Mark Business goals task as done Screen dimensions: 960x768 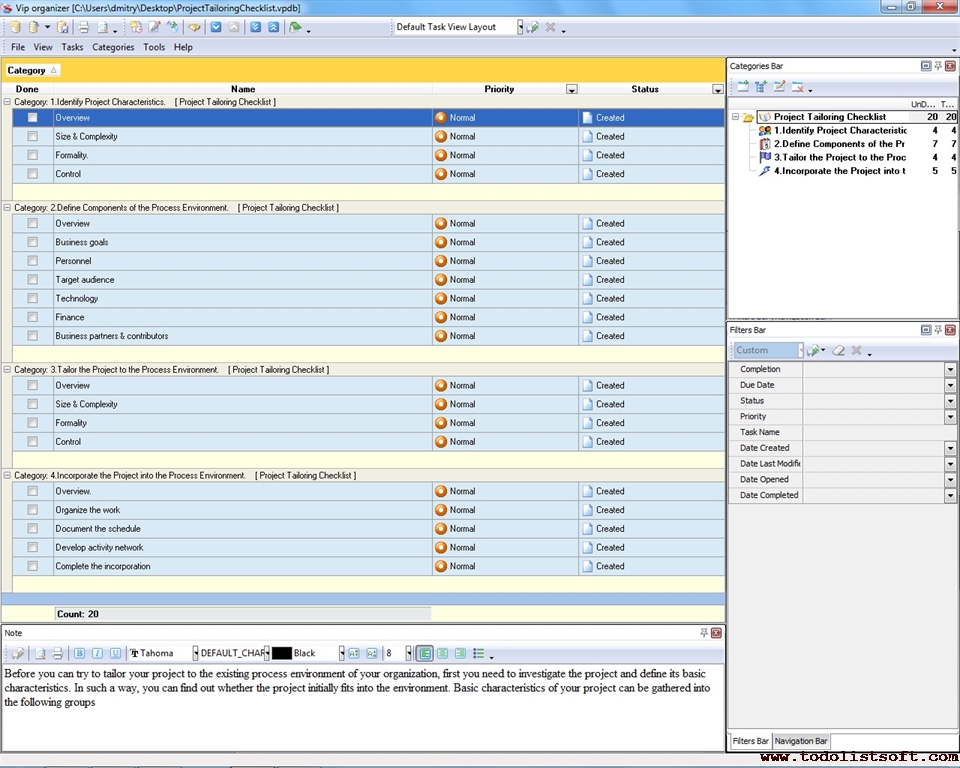[x=33, y=242]
